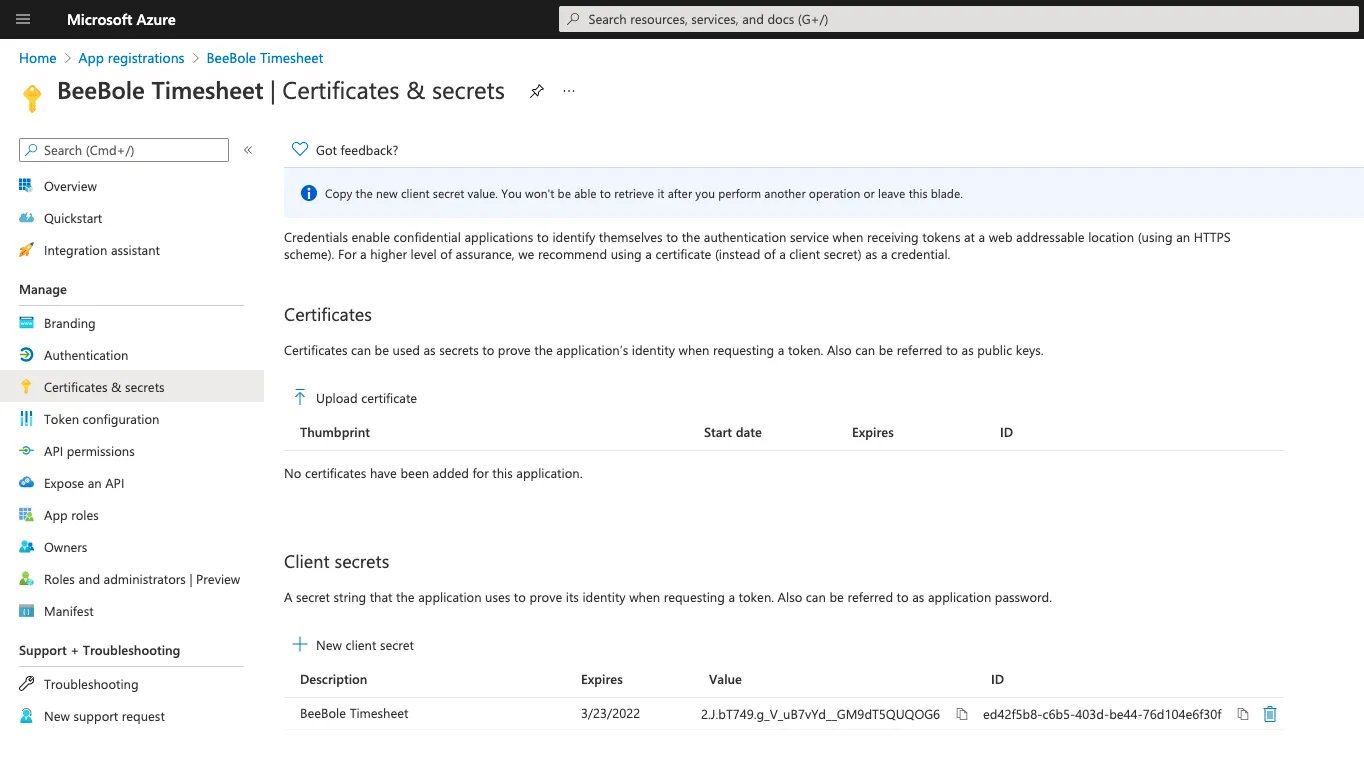The height and width of the screenshot is (769, 1364).
Task: Open API permissions
Action: coord(89,451)
